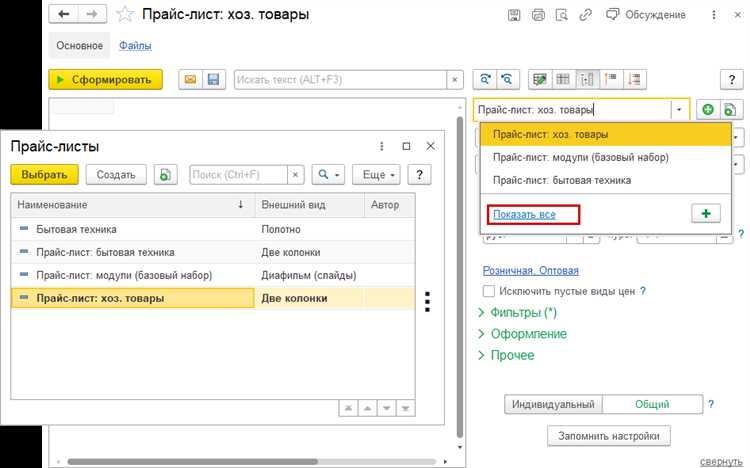Click the back arrow navigation button
The width and height of the screenshot is (750, 468).
point(65,15)
